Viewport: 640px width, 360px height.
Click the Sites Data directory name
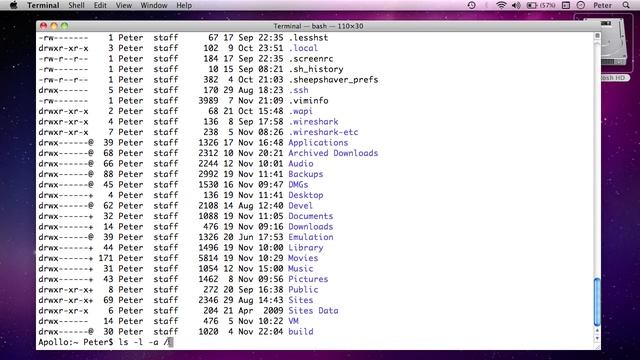coord(313,311)
